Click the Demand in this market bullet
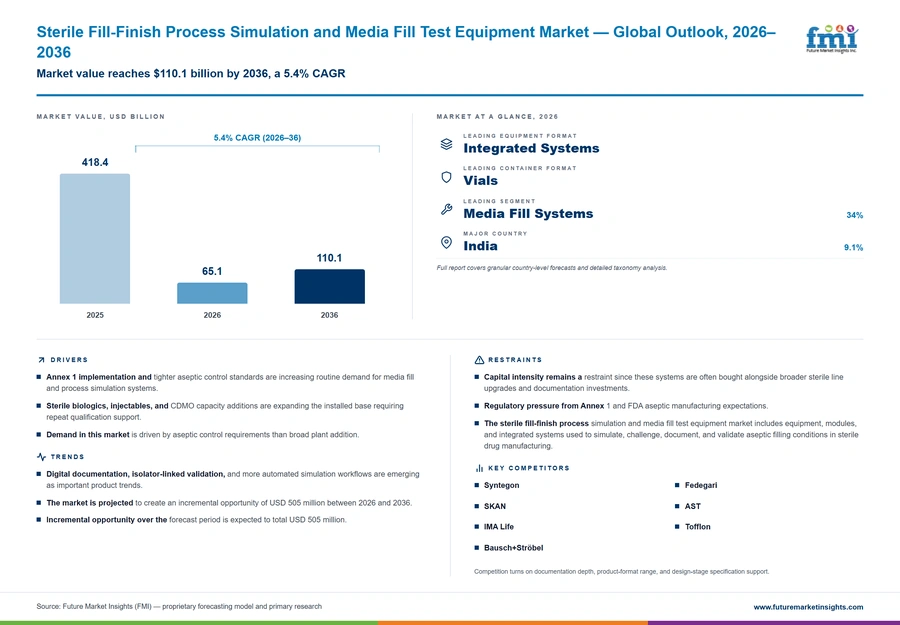Image resolution: width=900 pixels, height=625 pixels. pos(198,435)
